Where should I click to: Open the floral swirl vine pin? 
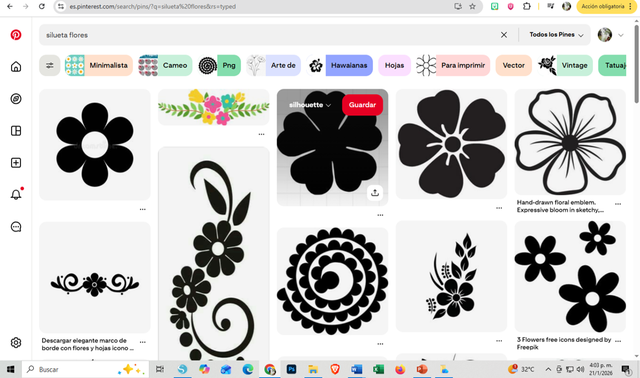(x=213, y=253)
